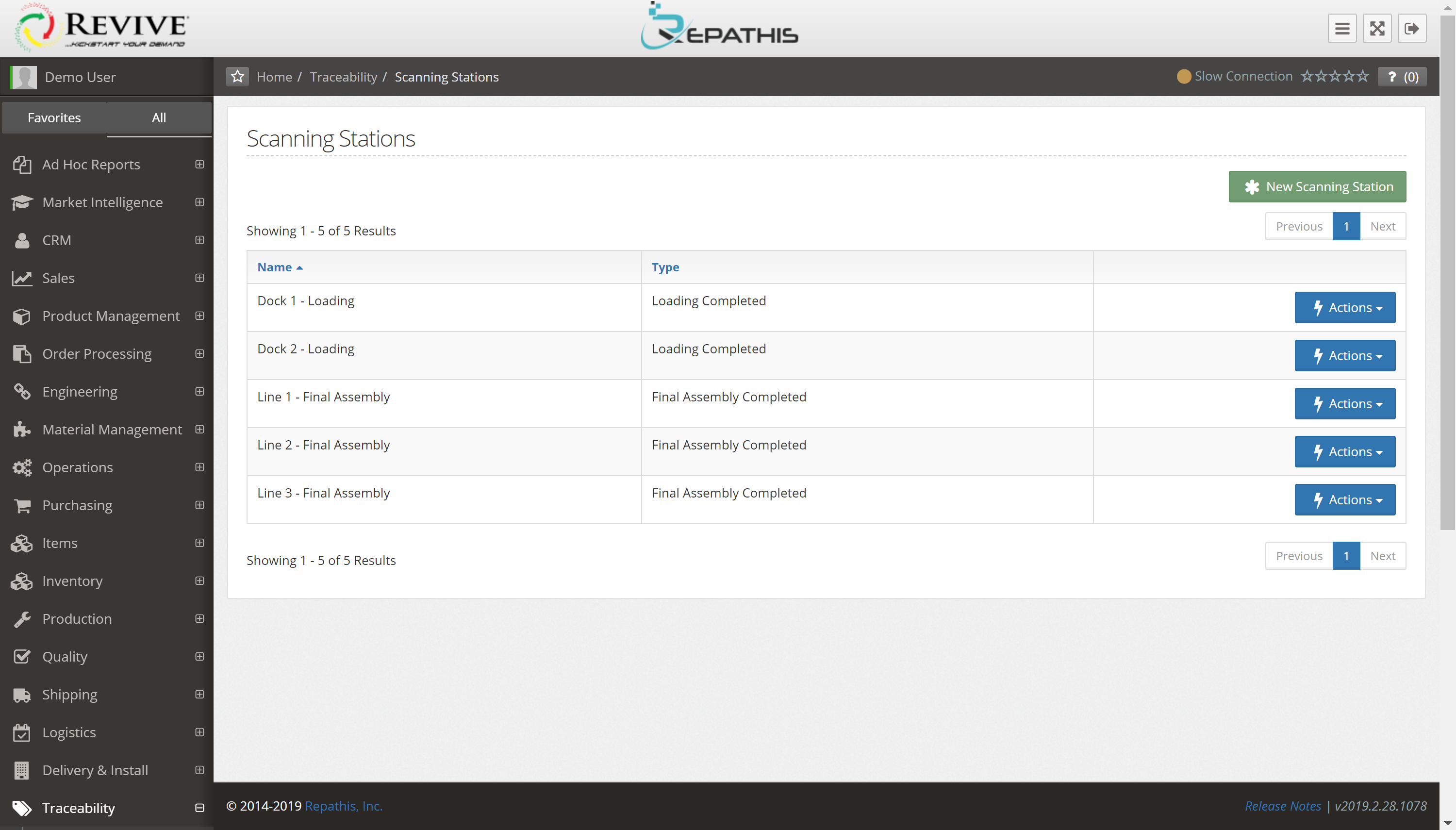Click bottom pagination Next button

tap(1383, 556)
